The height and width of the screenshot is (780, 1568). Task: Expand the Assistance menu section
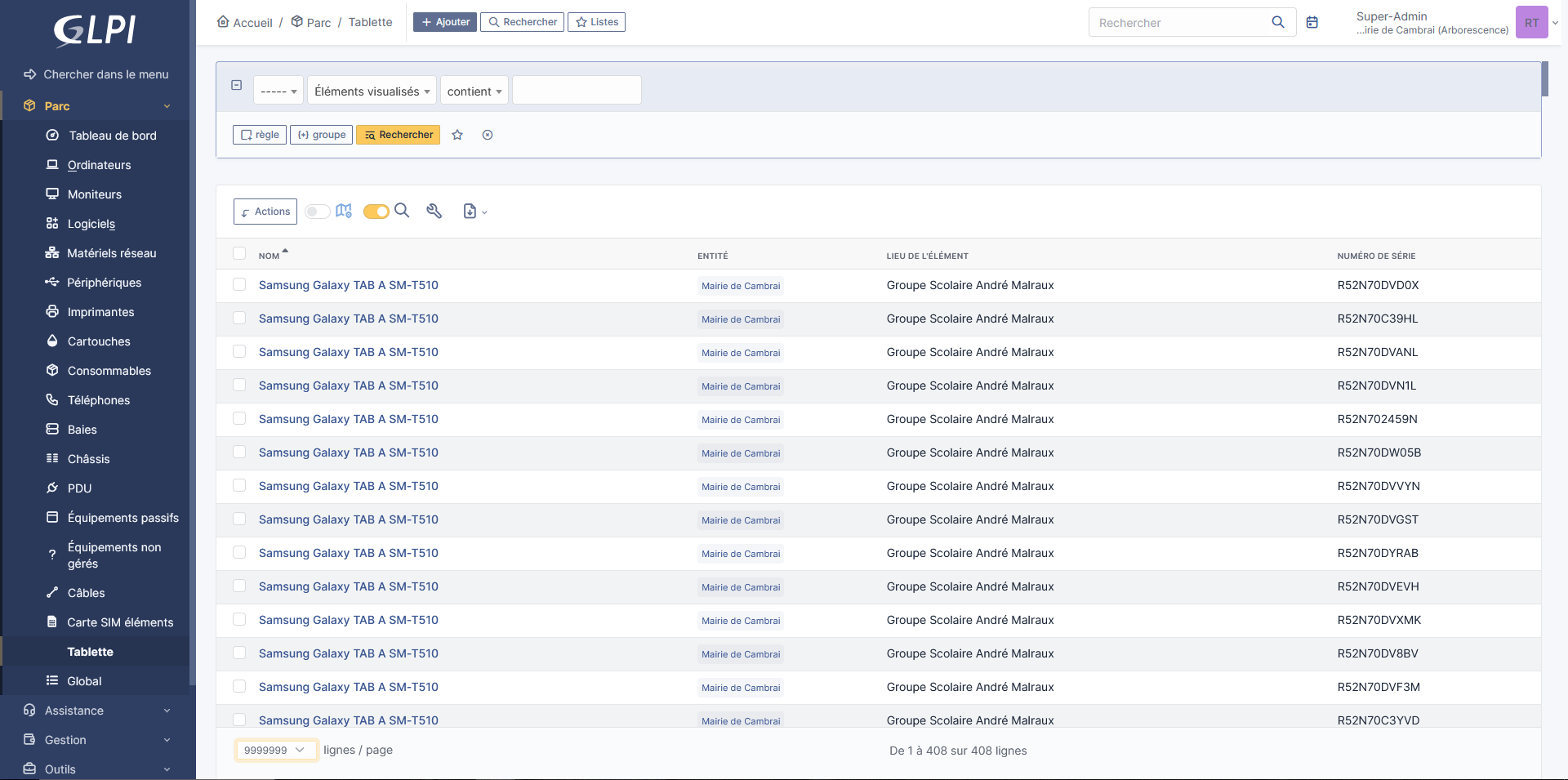click(x=96, y=711)
